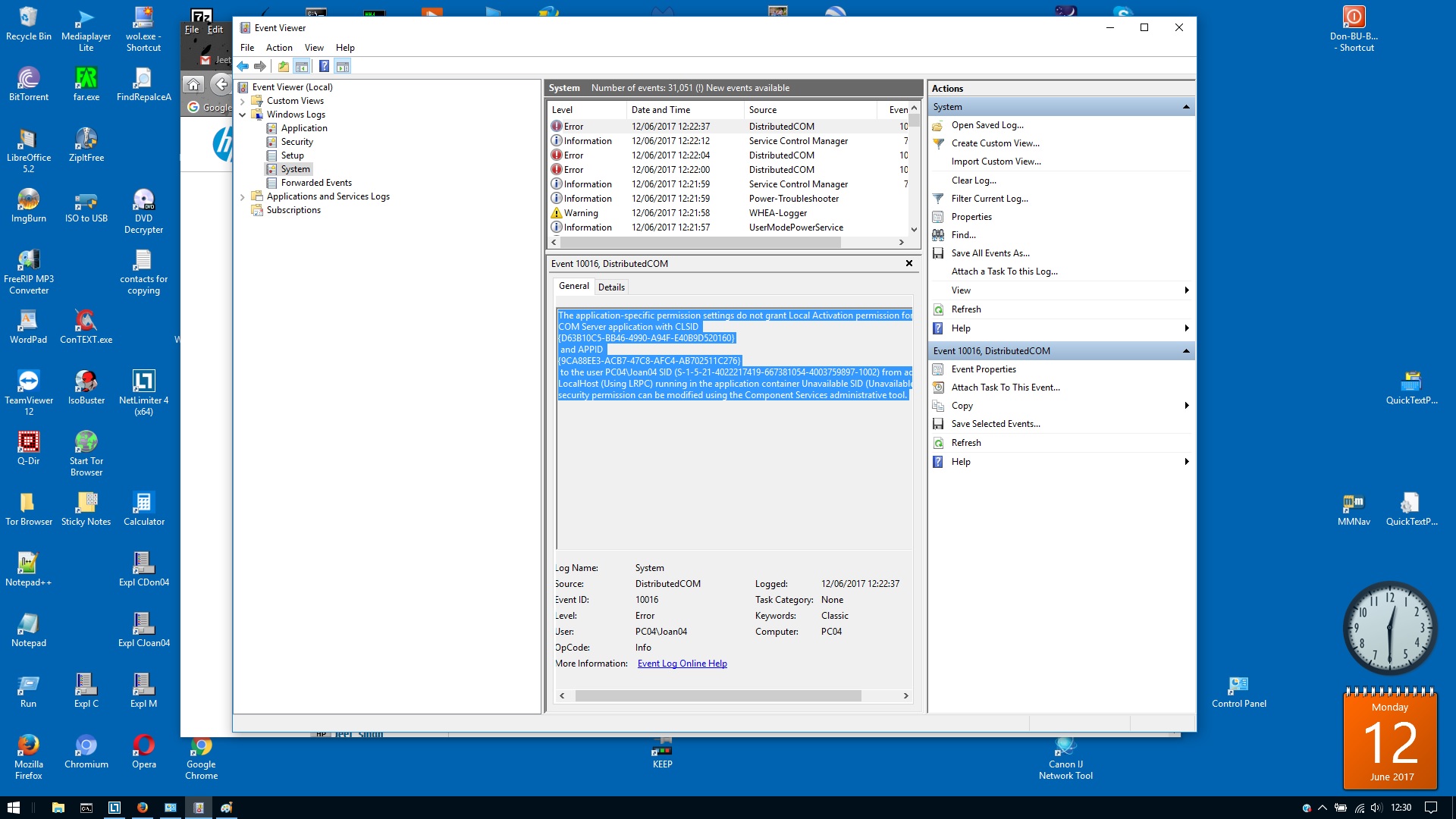Expand Applications and Services Logs node
This screenshot has width=1456, height=819.
[243, 196]
